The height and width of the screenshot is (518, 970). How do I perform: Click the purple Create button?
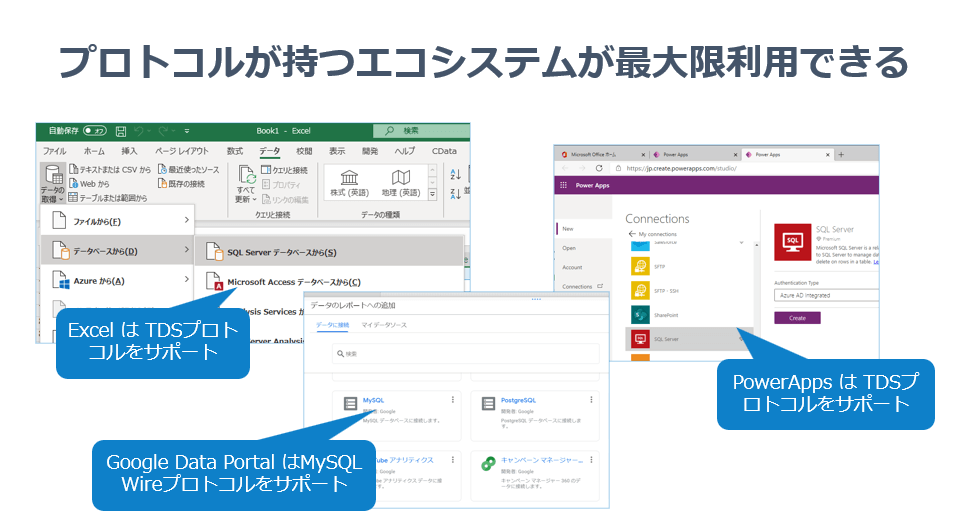point(797,317)
